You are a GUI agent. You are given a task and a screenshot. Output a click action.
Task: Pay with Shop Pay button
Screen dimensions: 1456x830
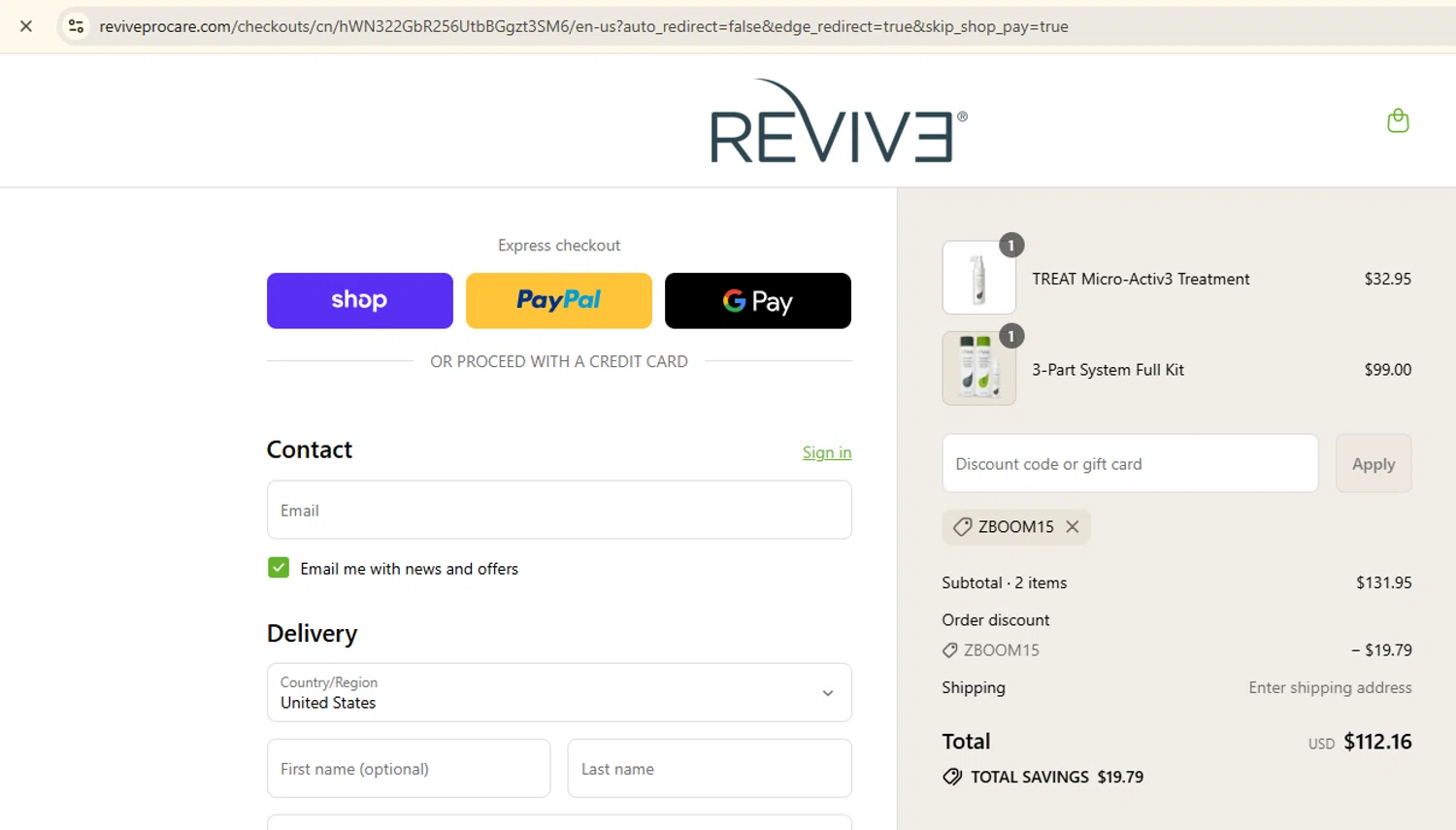pos(360,301)
